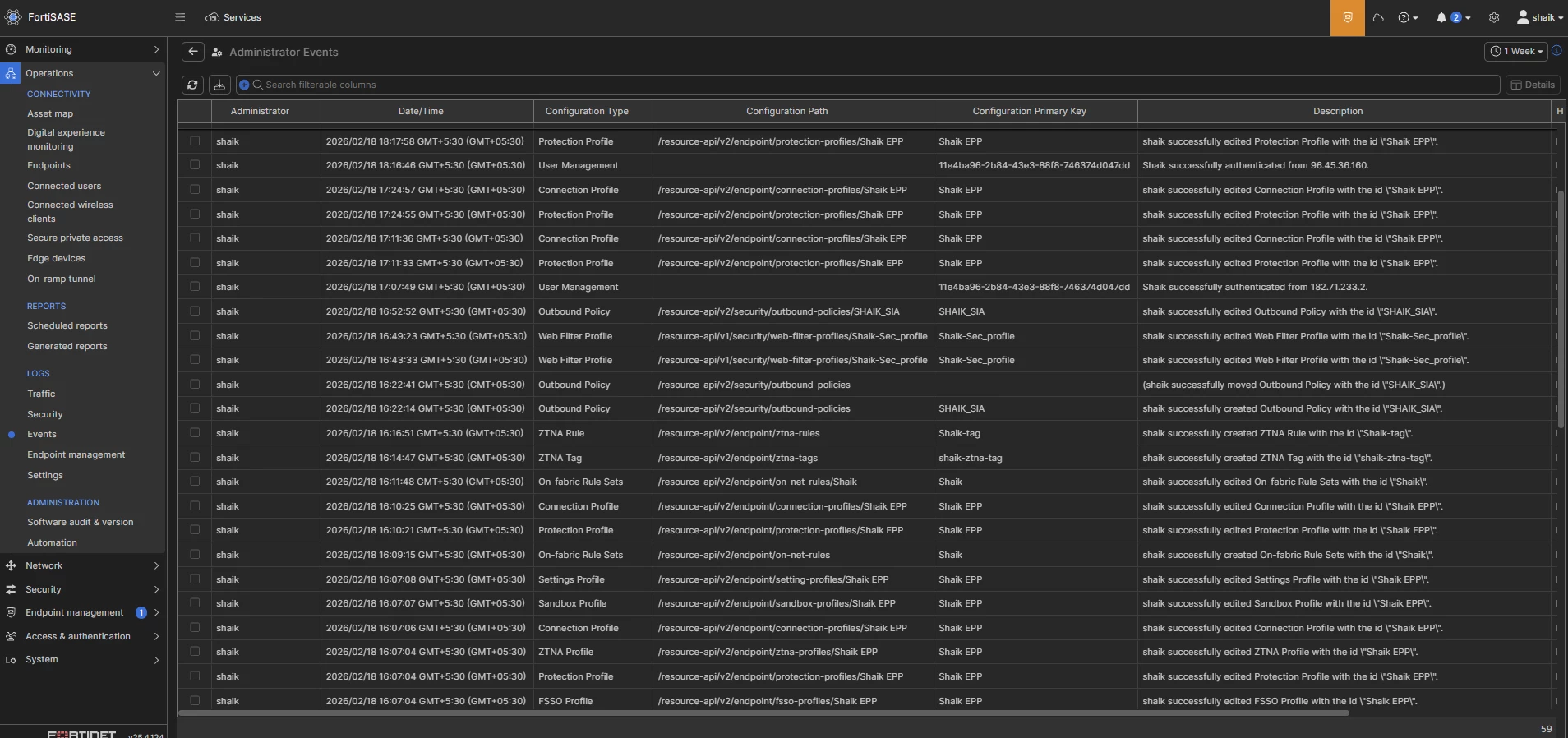The height and width of the screenshot is (738, 1568).
Task: Open the 1 Week time range dropdown
Action: pos(1516,51)
